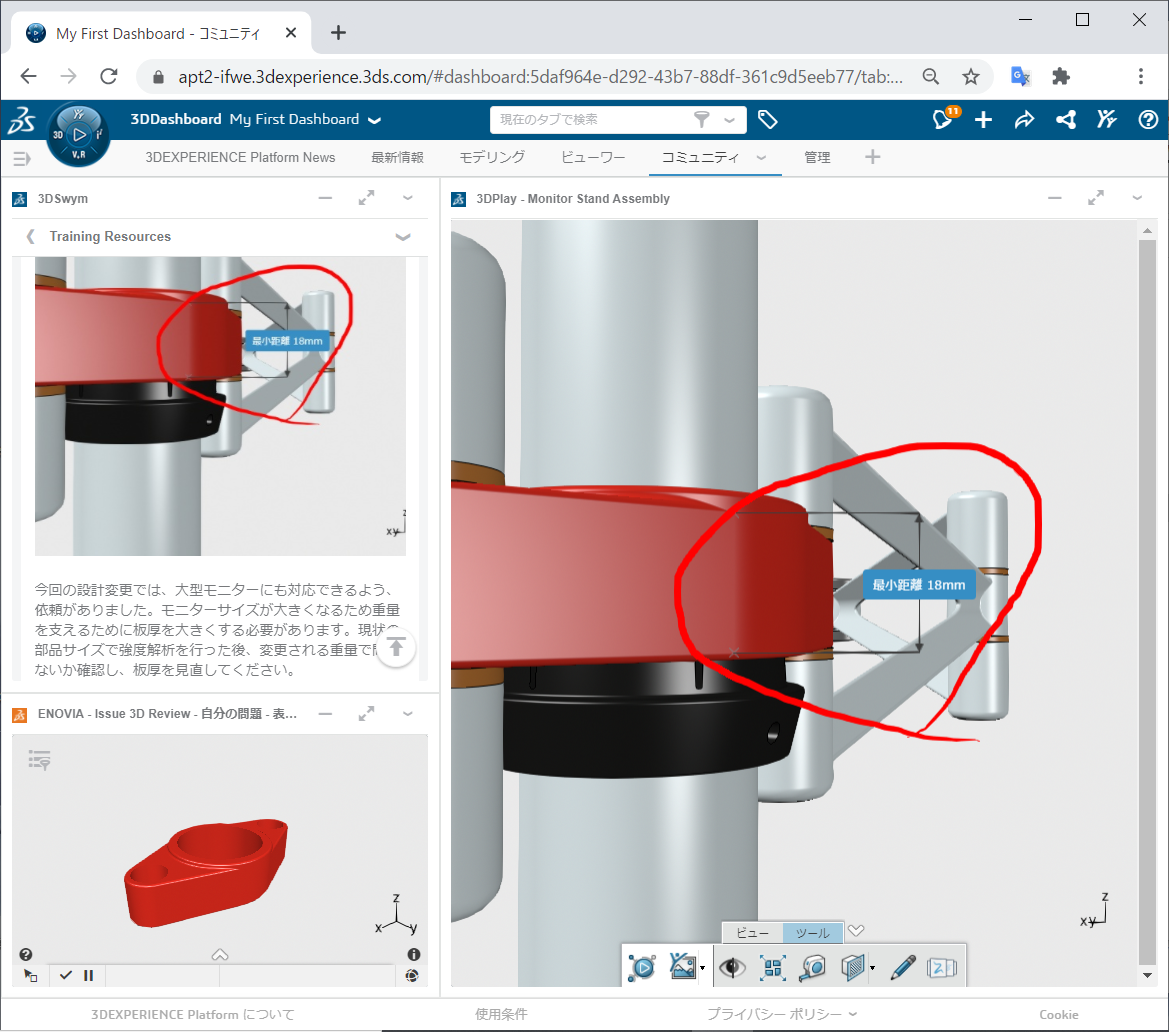The height and width of the screenshot is (1032, 1169).
Task: Select the pencil Annotation tool
Action: pos(903,968)
